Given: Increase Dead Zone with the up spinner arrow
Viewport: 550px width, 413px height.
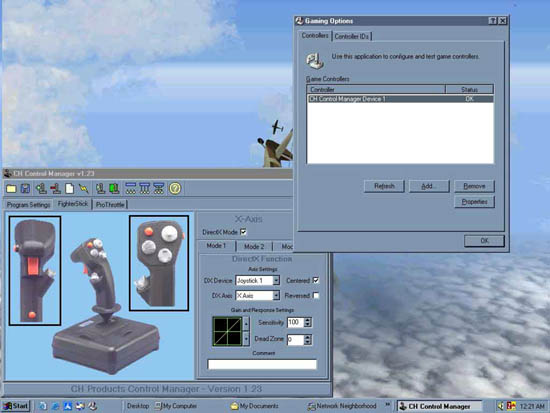Looking at the screenshot, I should [x=308, y=337].
